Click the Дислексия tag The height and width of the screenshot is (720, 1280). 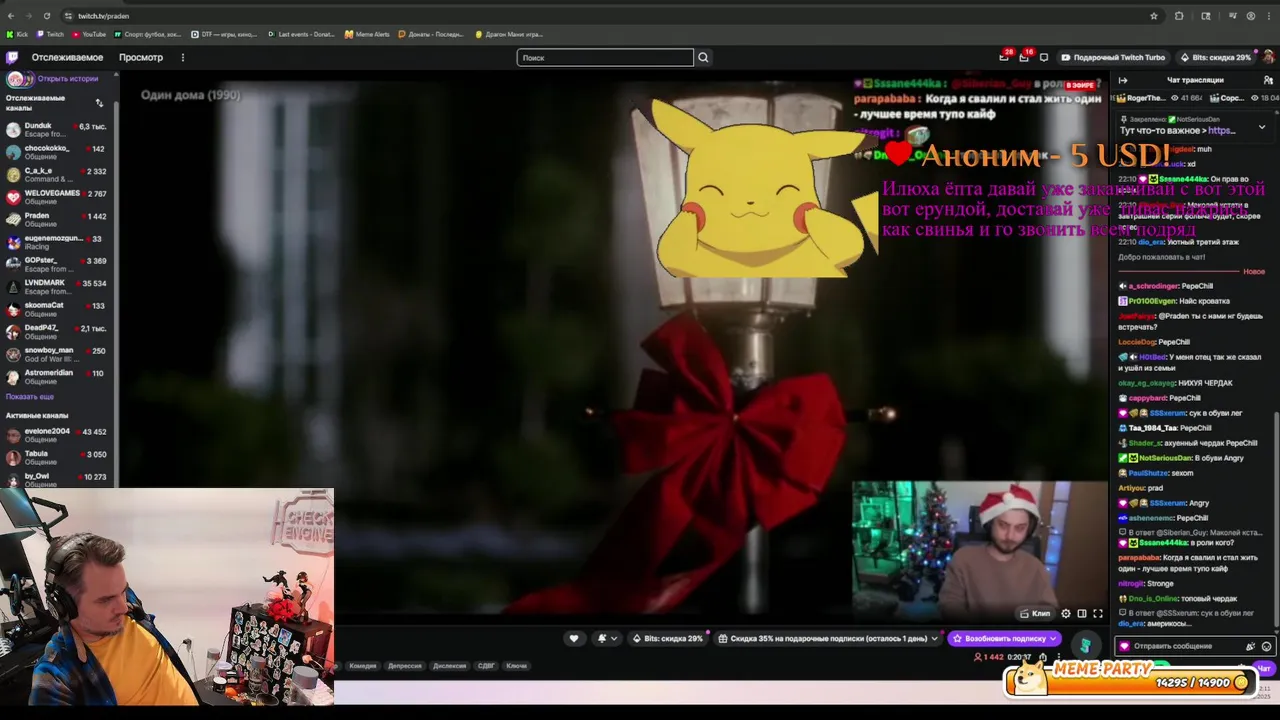click(x=450, y=666)
